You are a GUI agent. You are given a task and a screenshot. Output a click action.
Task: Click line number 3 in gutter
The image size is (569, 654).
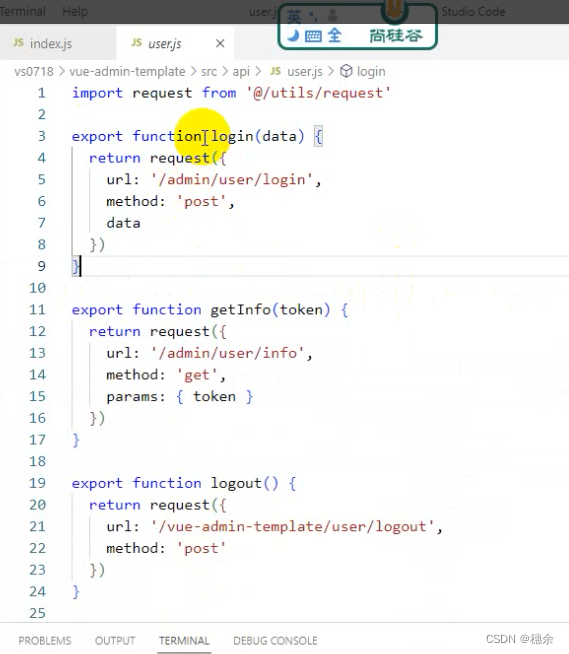pos(41,136)
